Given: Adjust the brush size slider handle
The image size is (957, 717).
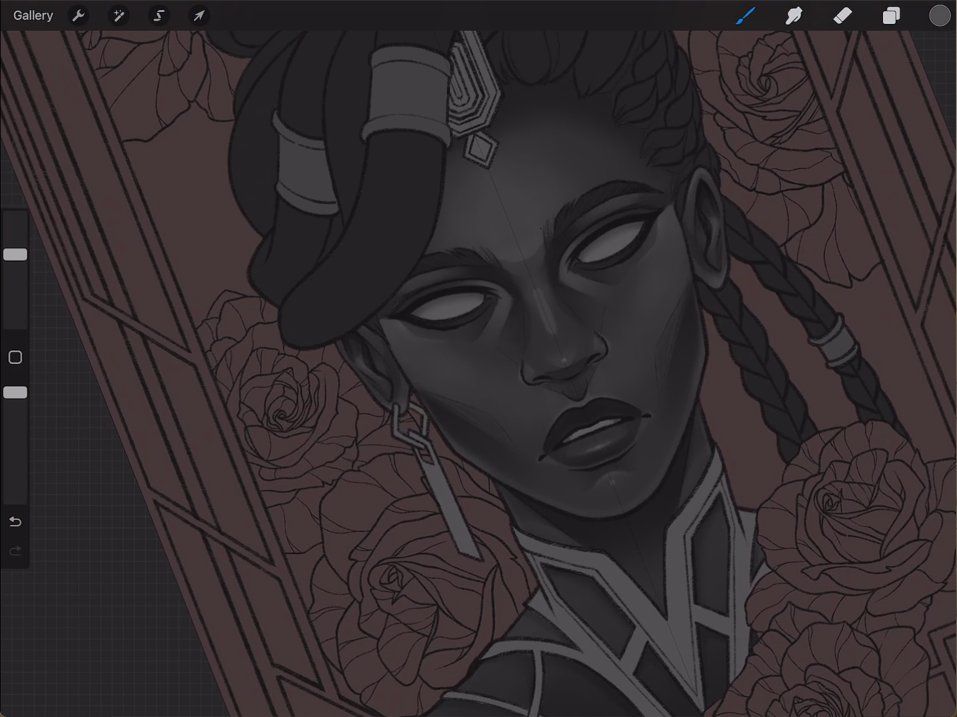Looking at the screenshot, I should [15, 254].
